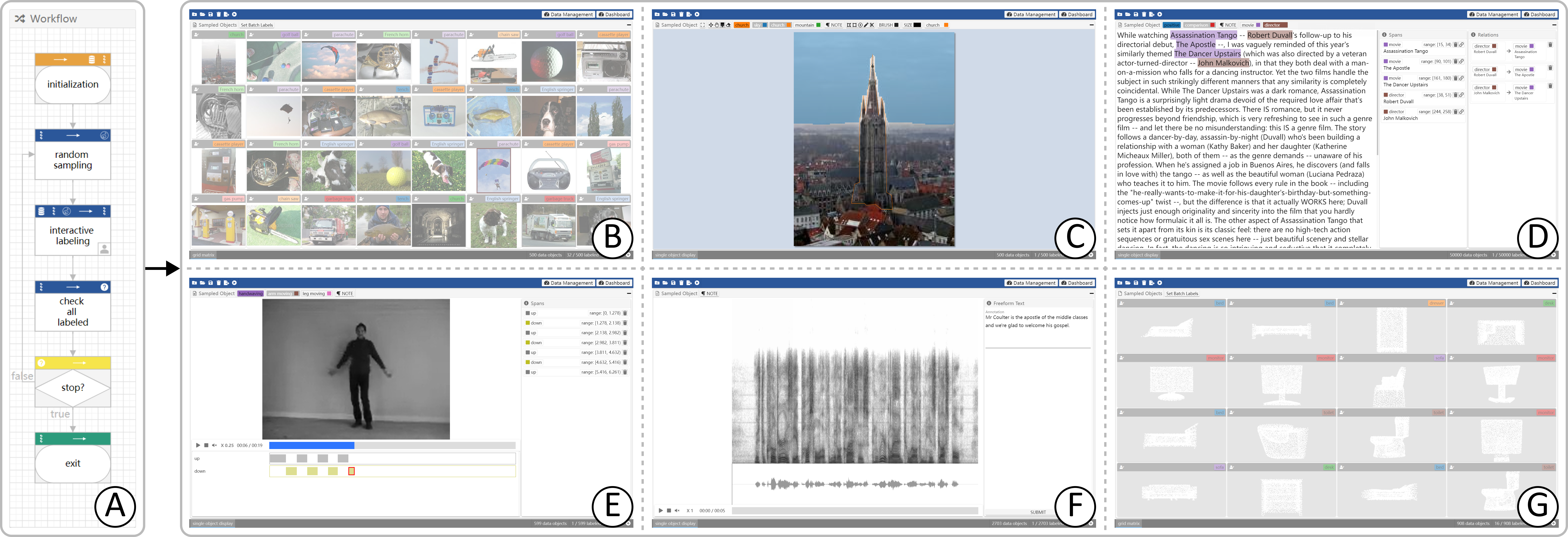This screenshot has width=1568, height=537.
Task: Open playback speed X 0.25 in video panel
Action: [x=228, y=445]
